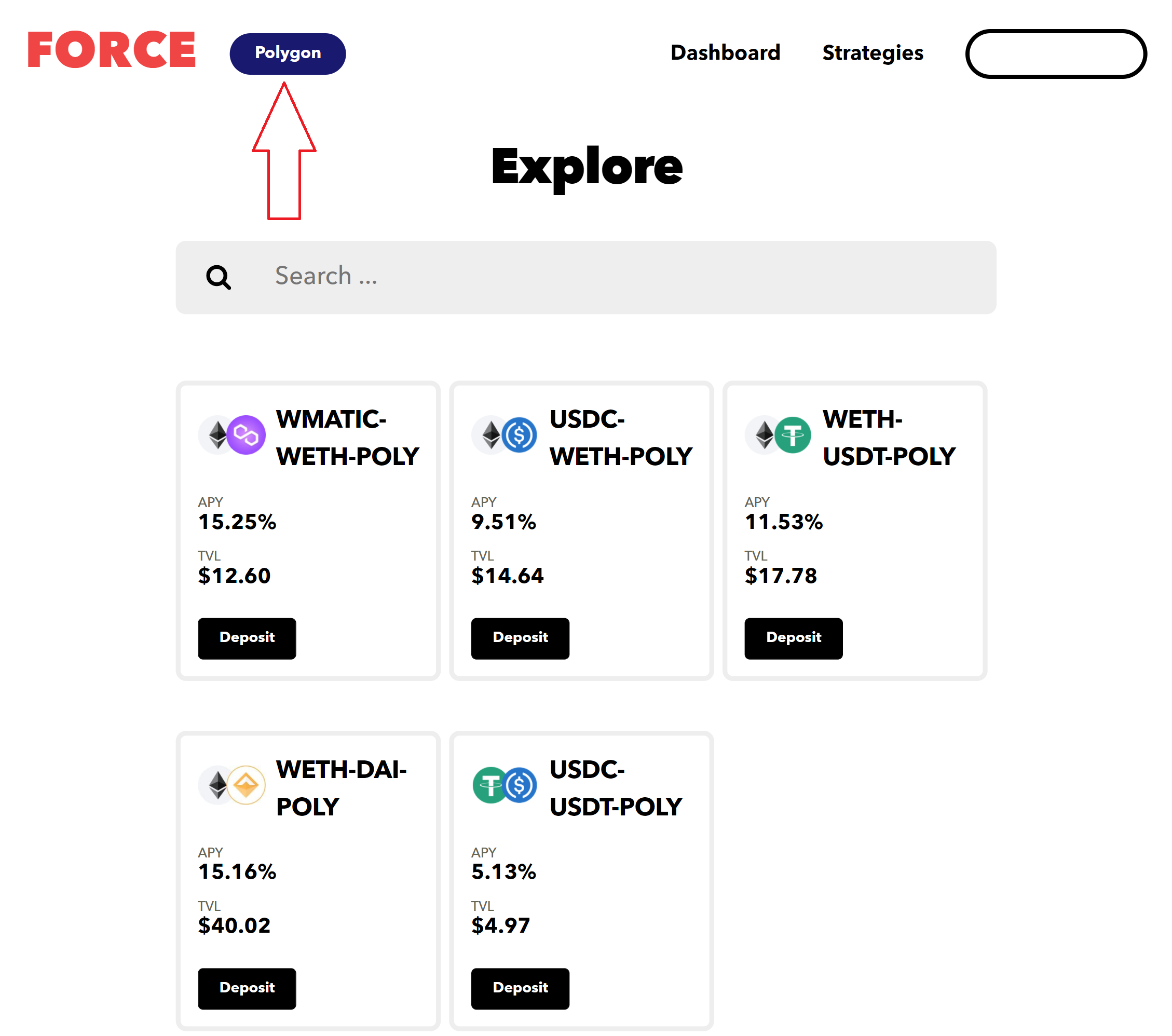The height and width of the screenshot is (1036, 1172).
Task: Click the WETH-DAI-POLY token pair icon
Action: coord(231,785)
